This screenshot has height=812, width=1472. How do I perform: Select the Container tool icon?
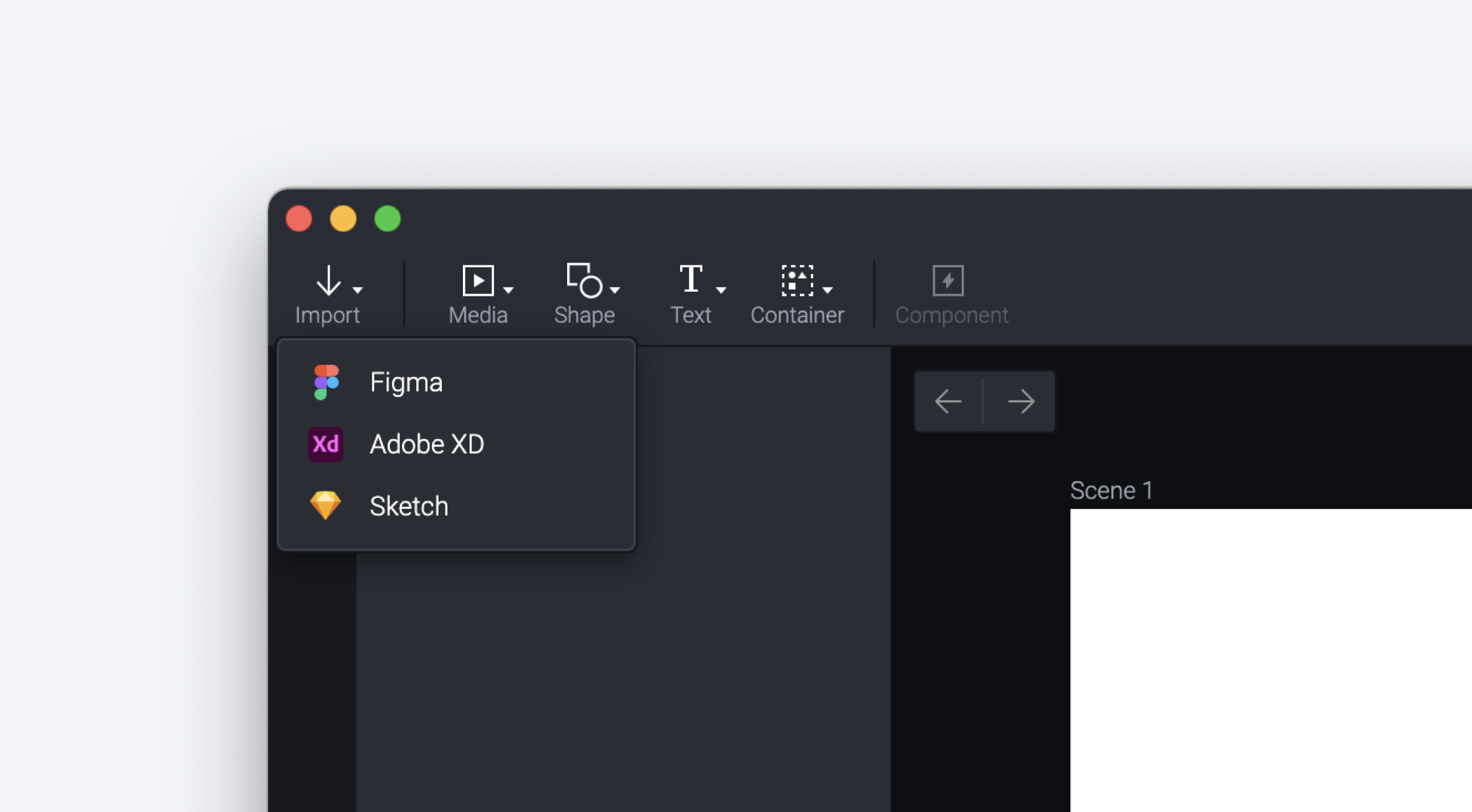797,280
